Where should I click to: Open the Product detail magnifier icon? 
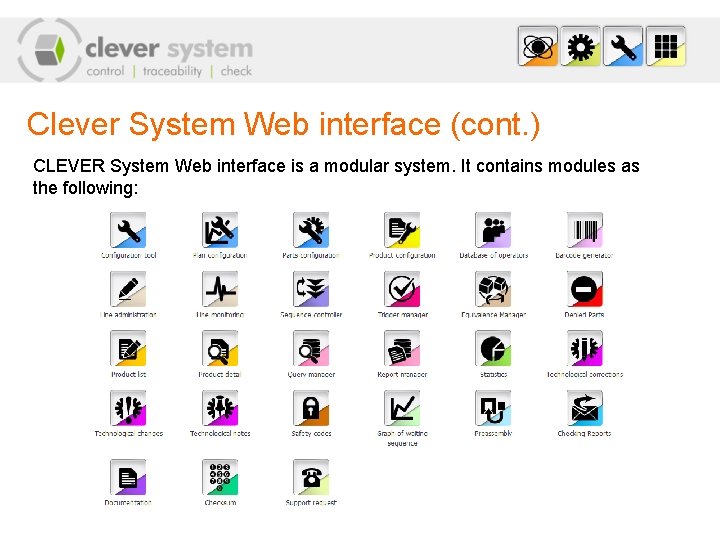[220, 349]
